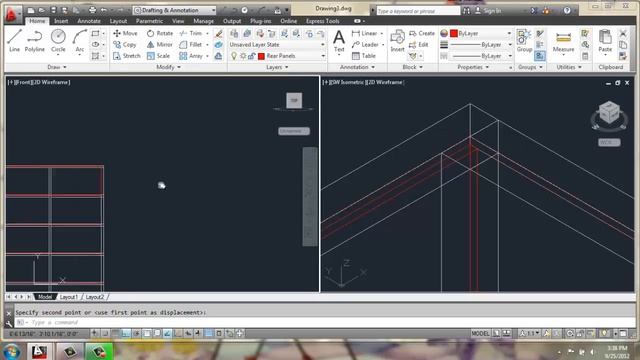Open the Layout1 tab

click(69, 297)
